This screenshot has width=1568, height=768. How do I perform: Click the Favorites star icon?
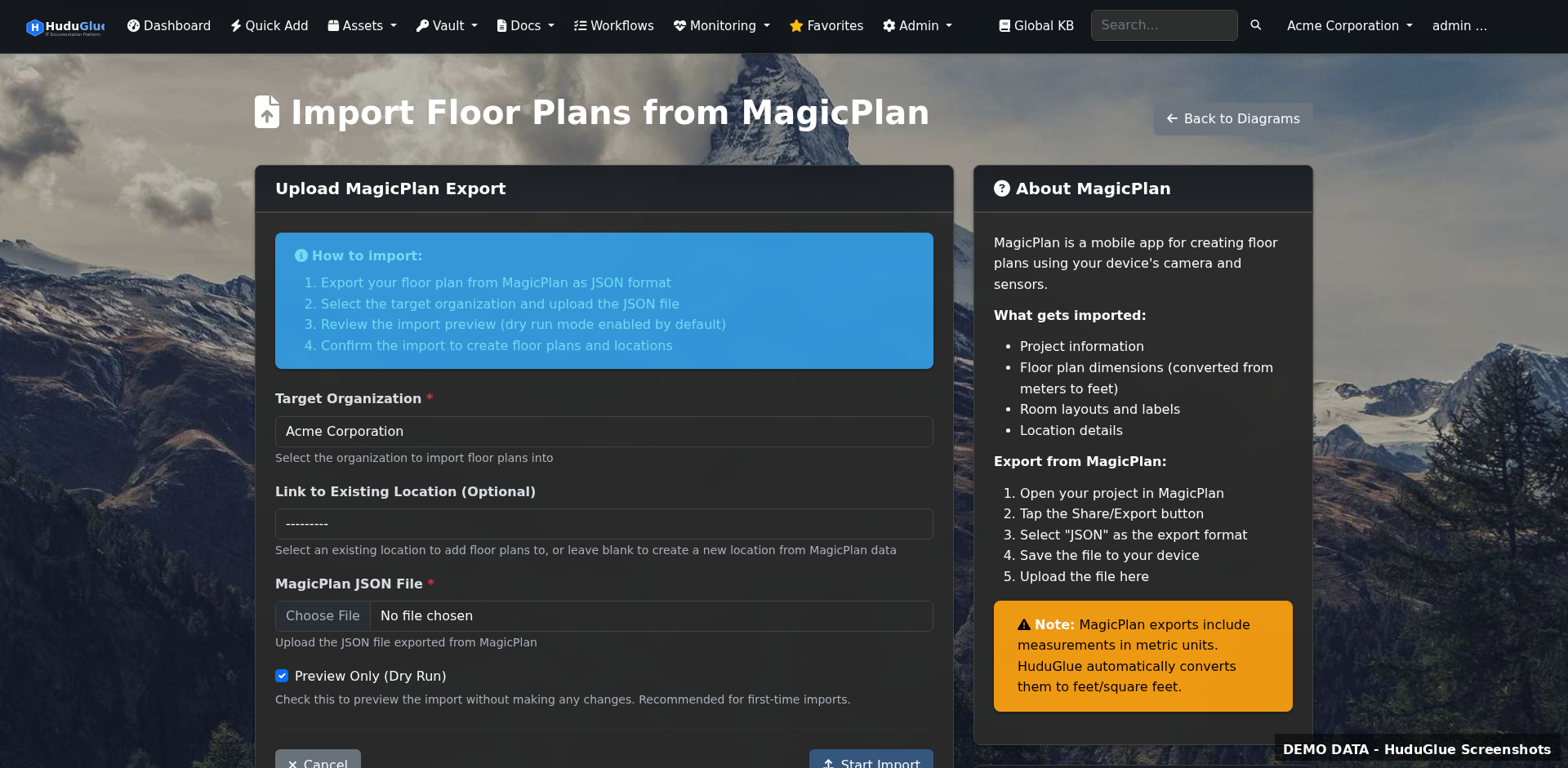coord(794,25)
